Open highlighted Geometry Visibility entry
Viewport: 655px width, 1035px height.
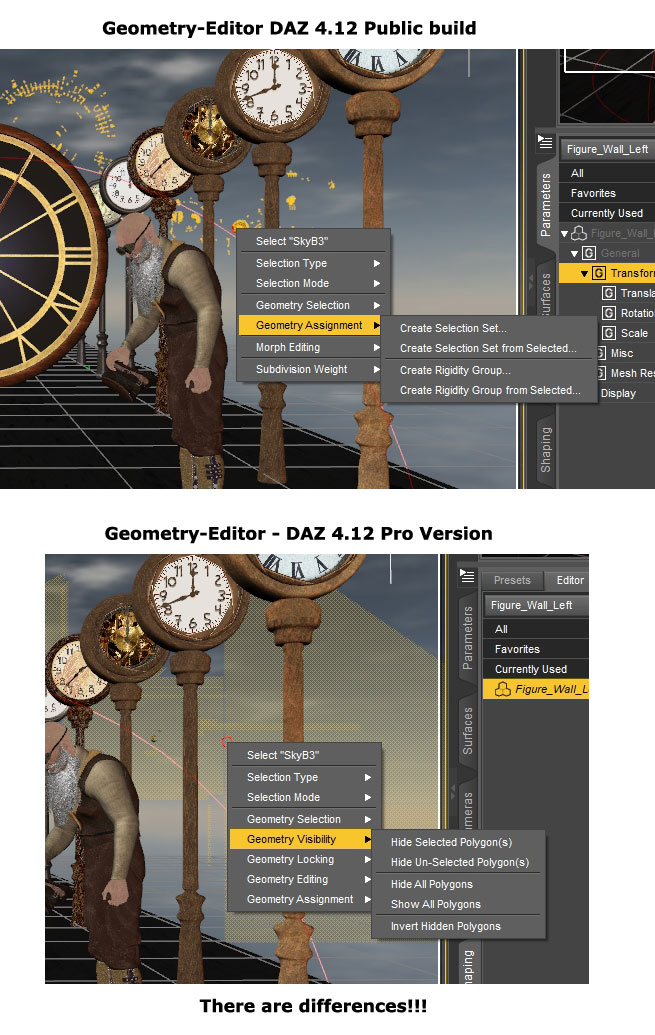pos(300,839)
